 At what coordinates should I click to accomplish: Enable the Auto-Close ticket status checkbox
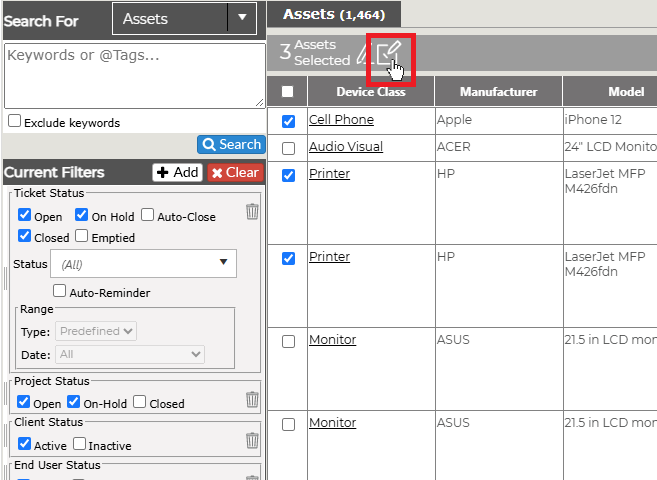click(147, 214)
